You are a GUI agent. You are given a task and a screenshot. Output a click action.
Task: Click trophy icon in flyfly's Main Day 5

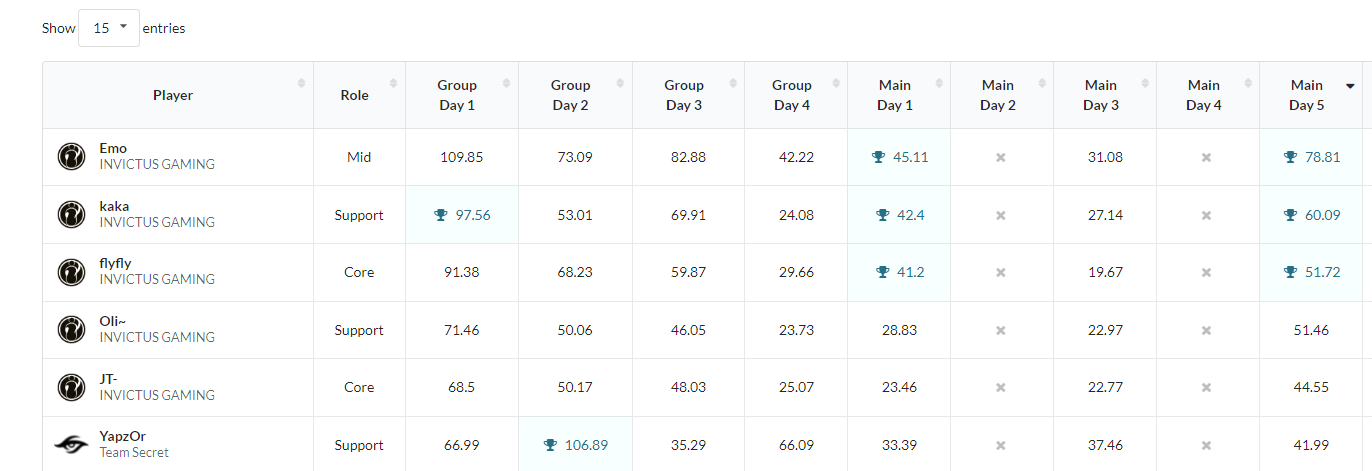[1291, 272]
